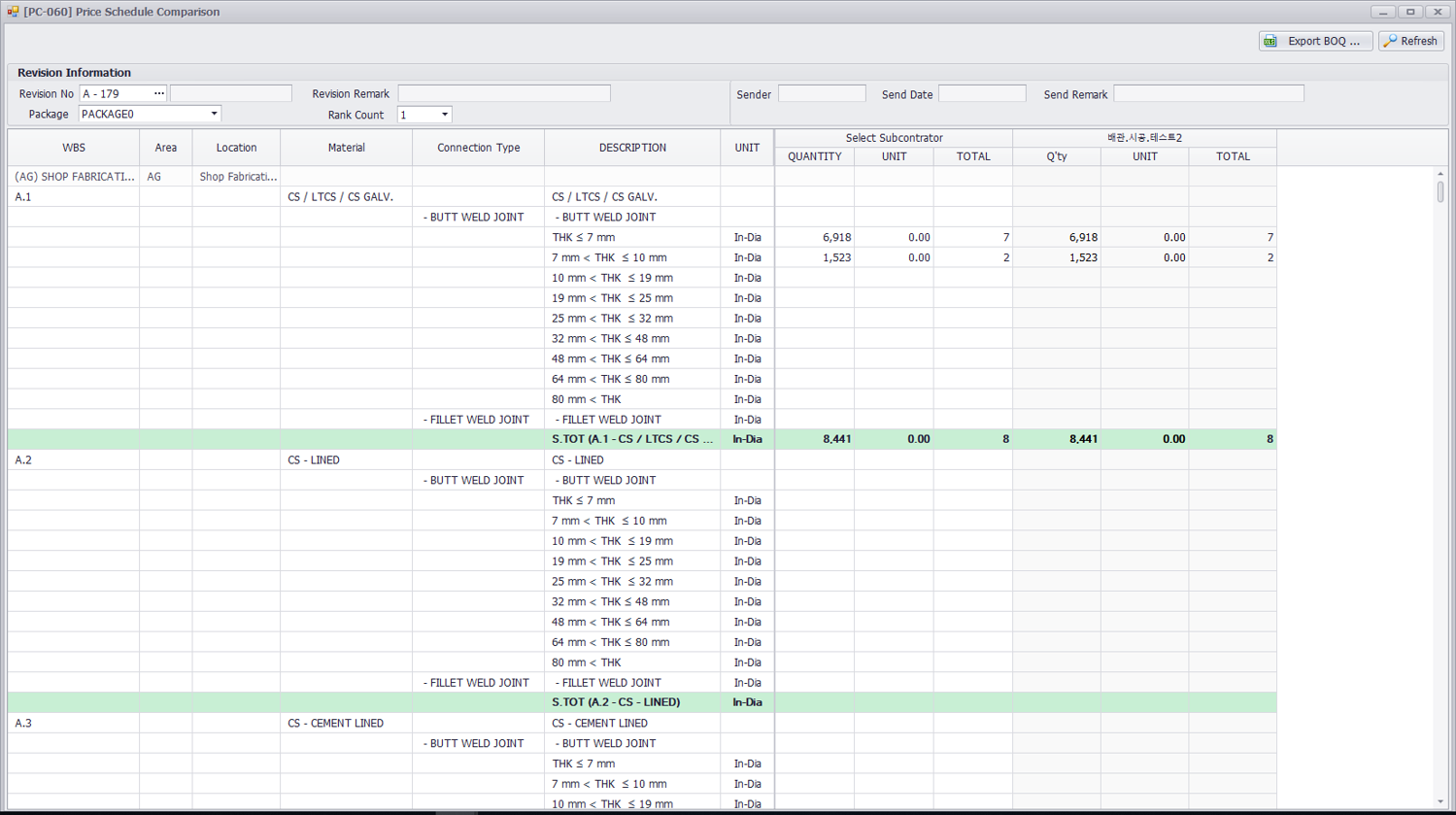Screen dimensions: 1456x815
Task: Click the Send Date field
Action: click(x=981, y=93)
